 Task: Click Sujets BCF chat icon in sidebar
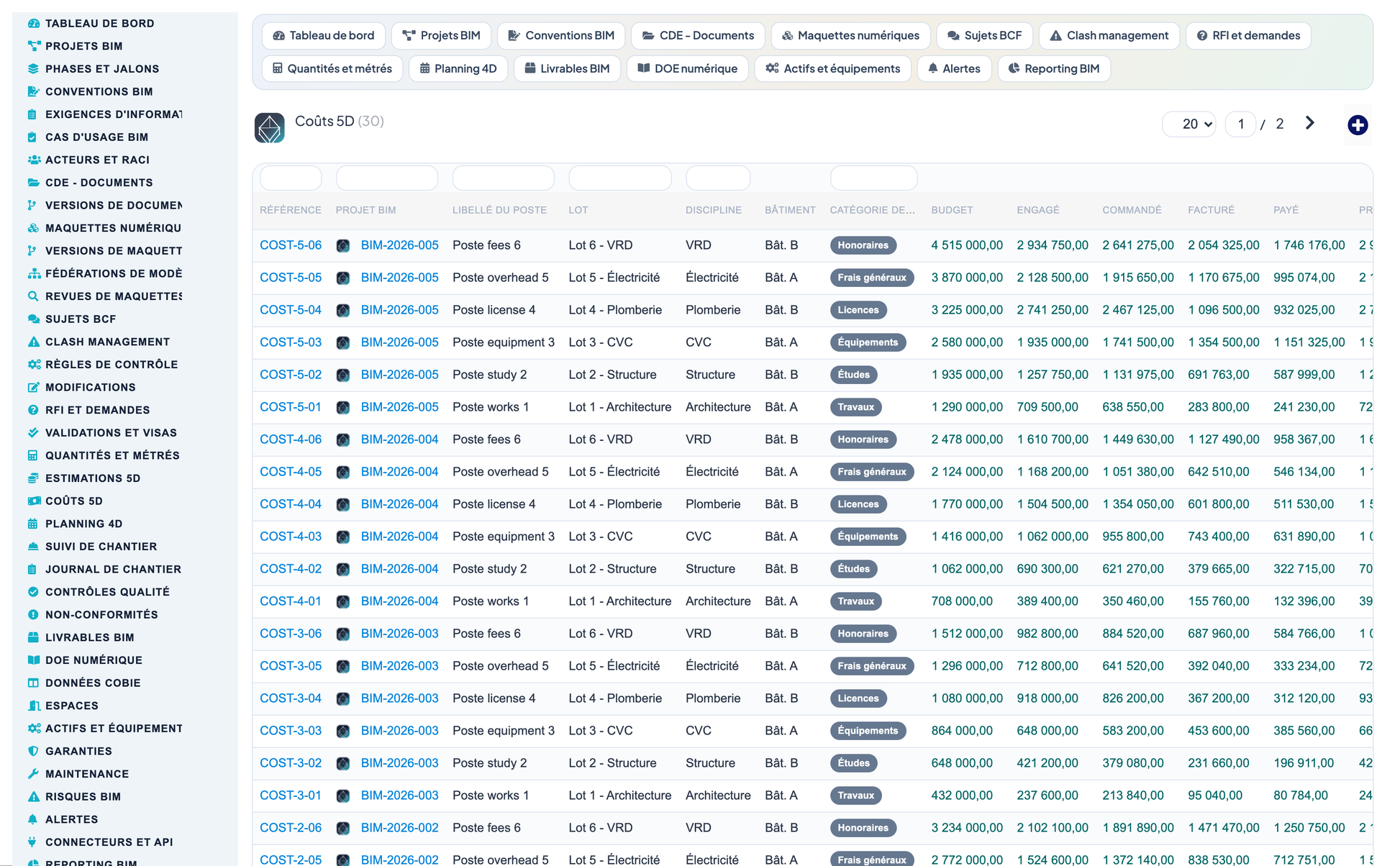pos(33,319)
